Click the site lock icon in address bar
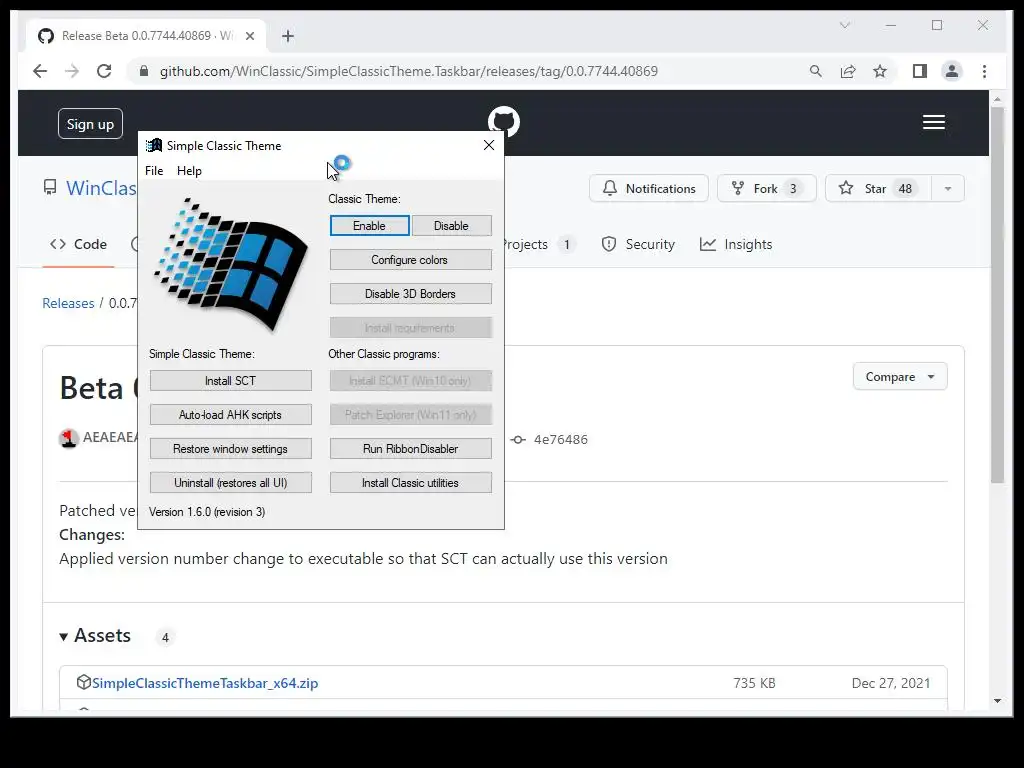Image resolution: width=1024 pixels, height=768 pixels. click(144, 71)
